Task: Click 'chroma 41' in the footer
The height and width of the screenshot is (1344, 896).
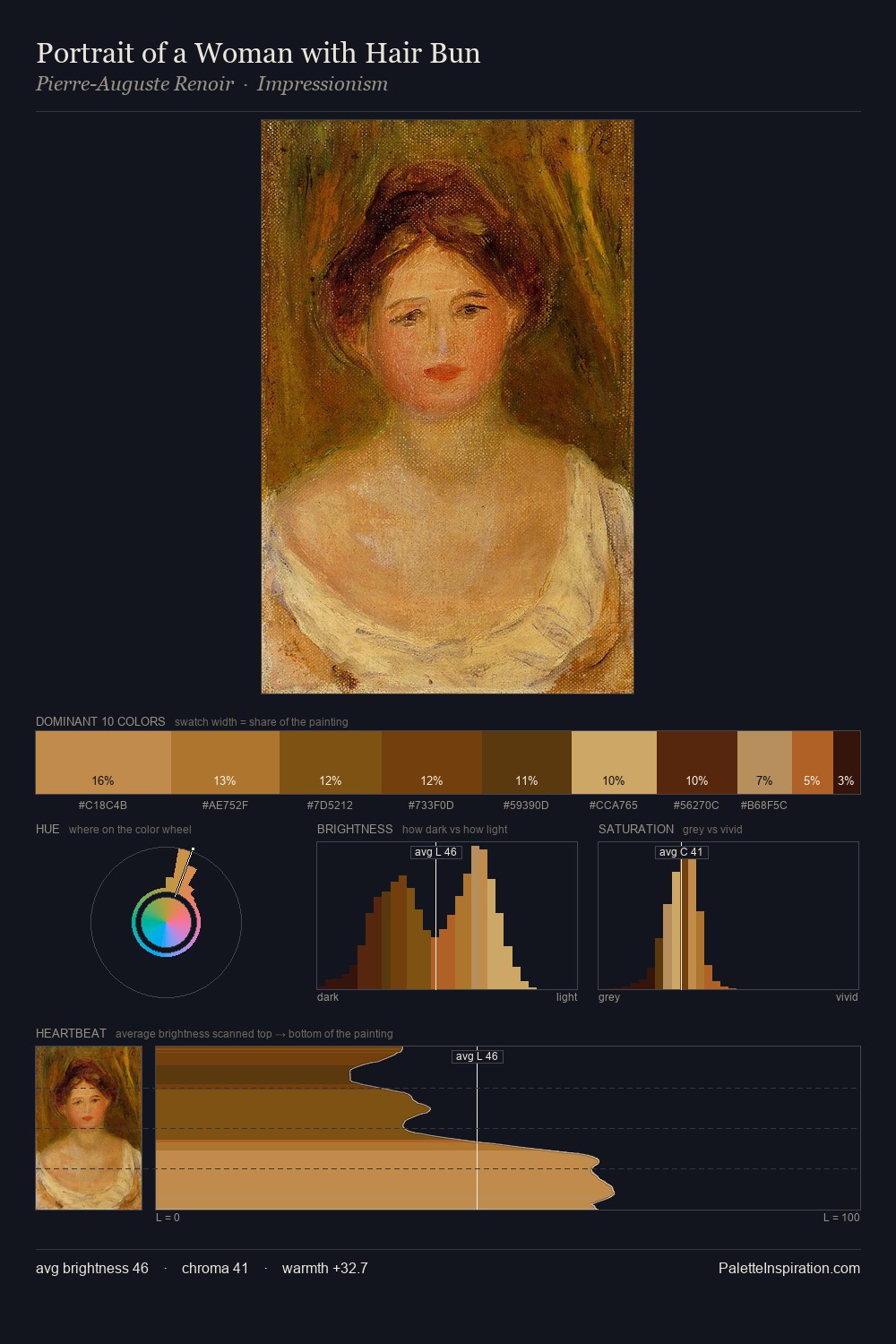Action: (x=215, y=1269)
